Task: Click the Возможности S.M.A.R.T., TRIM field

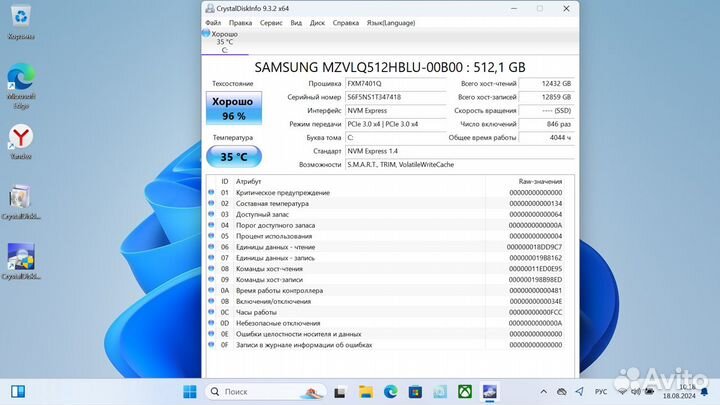Action: tap(459, 164)
